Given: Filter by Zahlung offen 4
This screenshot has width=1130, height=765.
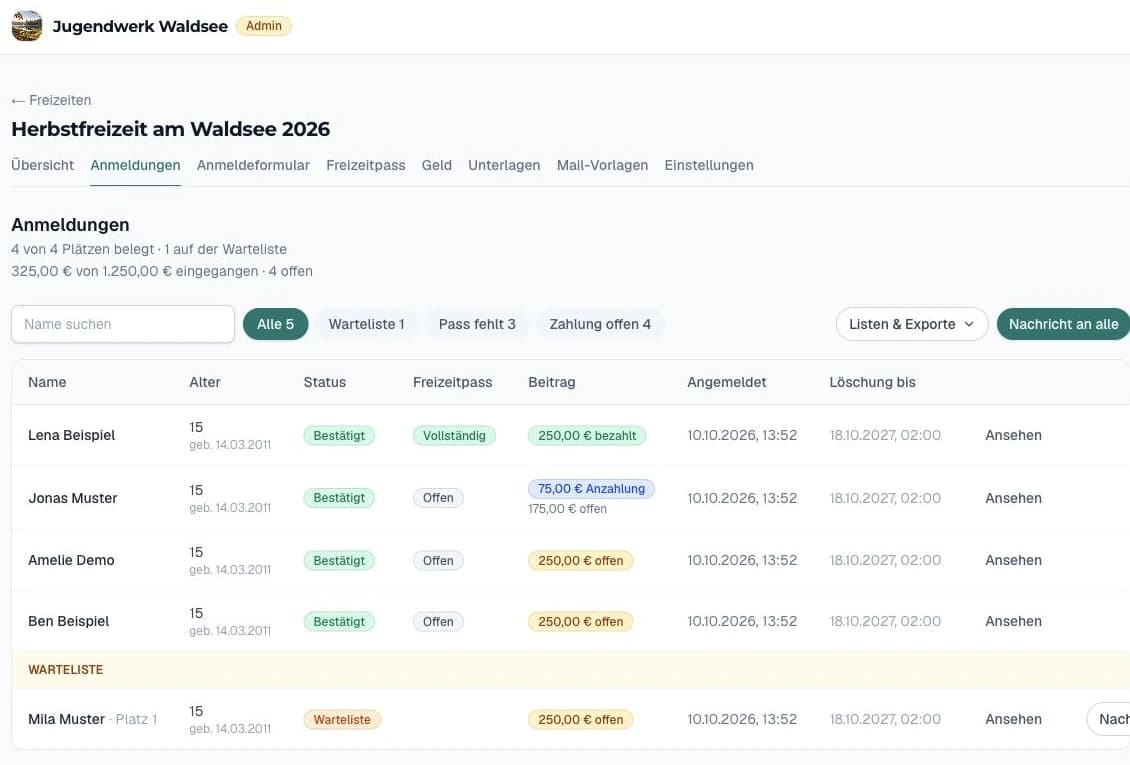Looking at the screenshot, I should 600,324.
